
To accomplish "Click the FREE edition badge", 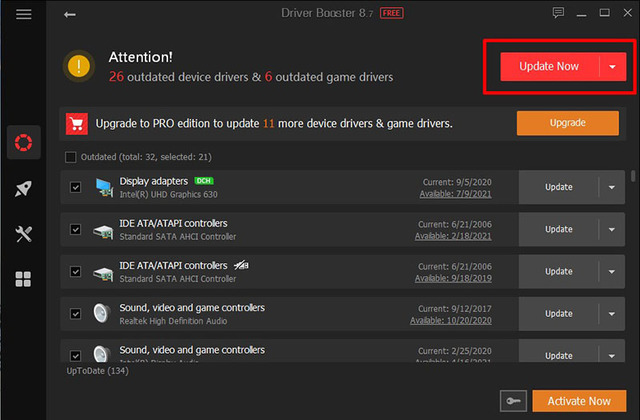I will [391, 13].
